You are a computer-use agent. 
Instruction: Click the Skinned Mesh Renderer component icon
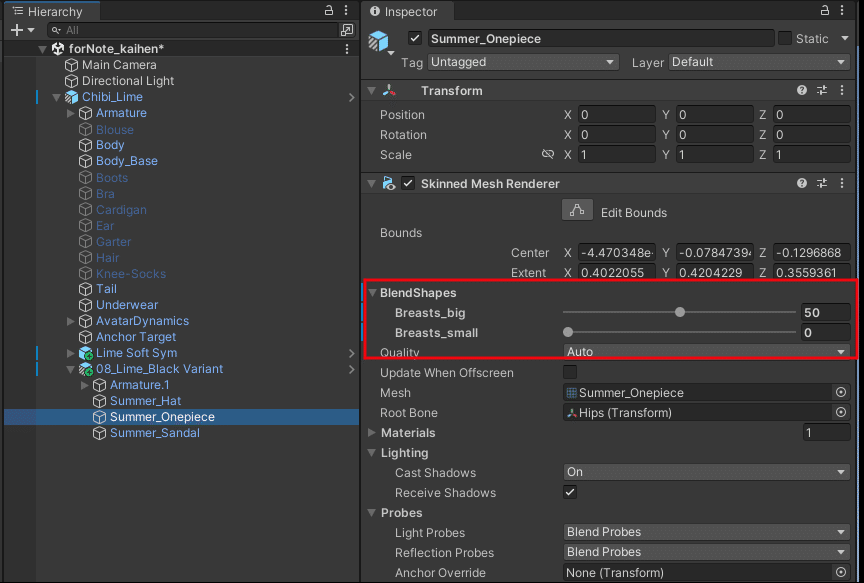point(389,183)
